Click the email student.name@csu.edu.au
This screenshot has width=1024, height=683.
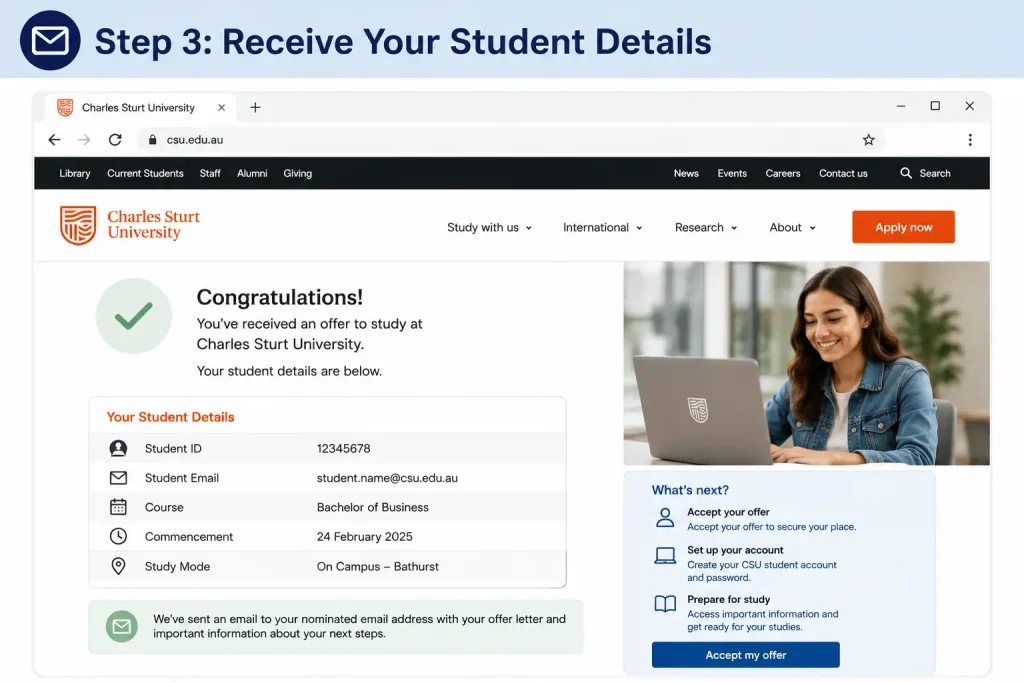(x=387, y=478)
